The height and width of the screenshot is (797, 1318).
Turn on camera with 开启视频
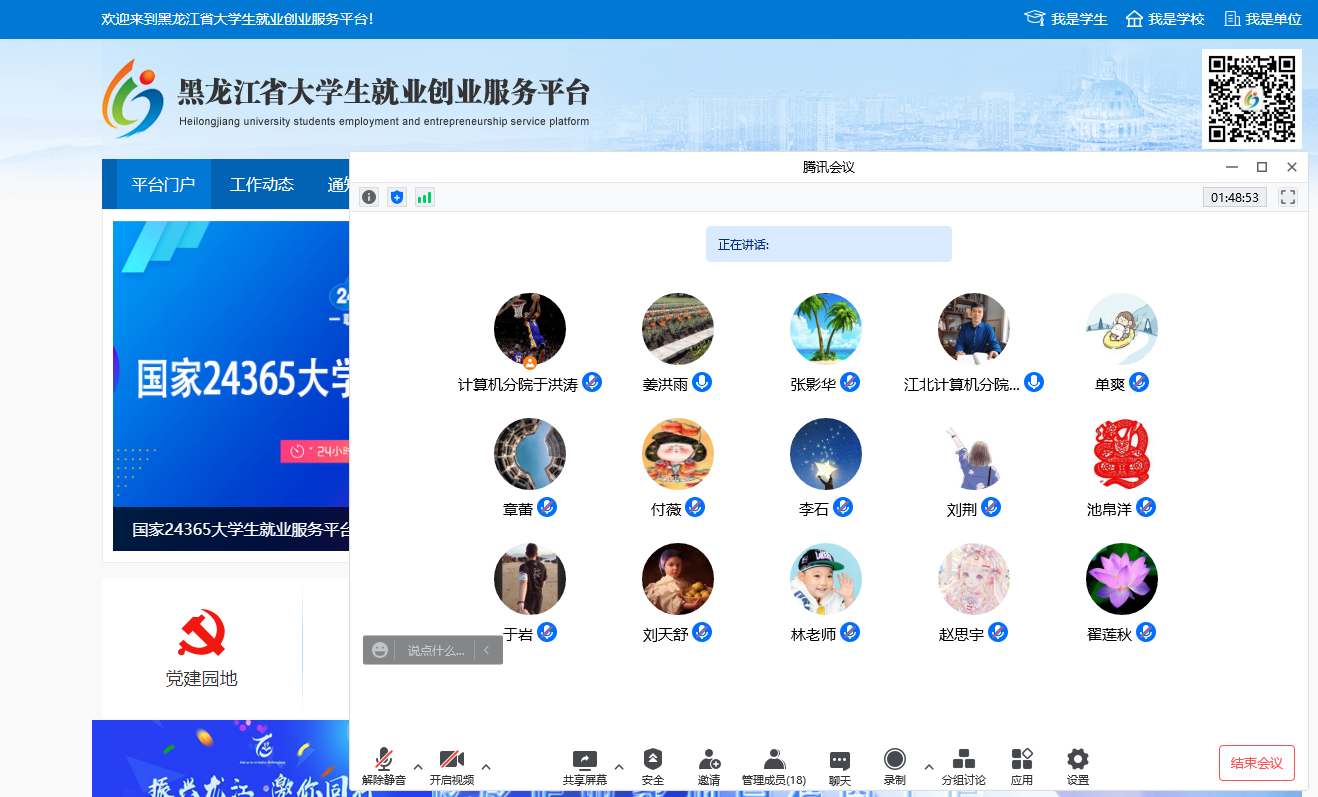[x=452, y=767]
